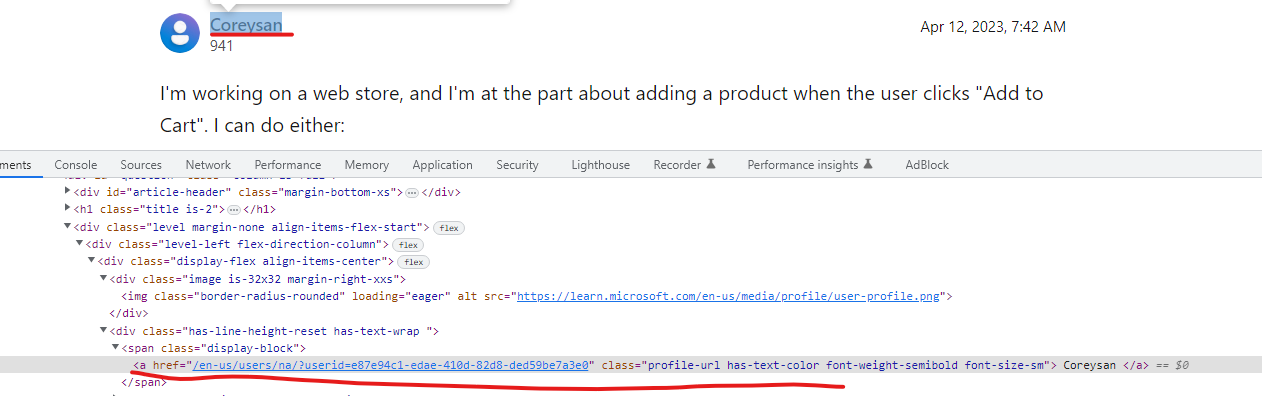The width and height of the screenshot is (1262, 396).
Task: Select closing div tag under image div
Action: coord(631,313)
